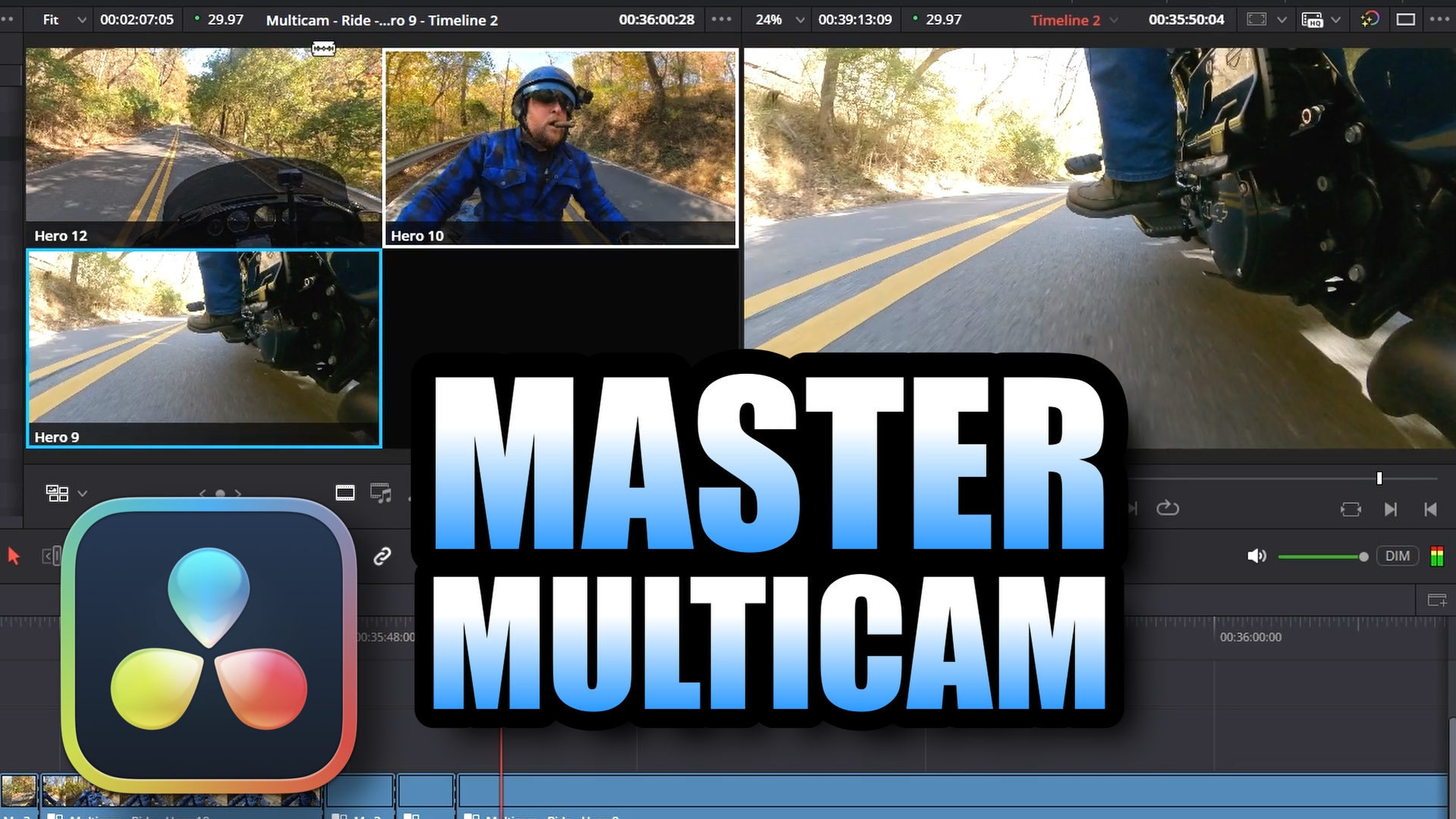Image resolution: width=1456 pixels, height=819 pixels.
Task: Select first clip thumbnail in timeline track
Action: point(19,790)
